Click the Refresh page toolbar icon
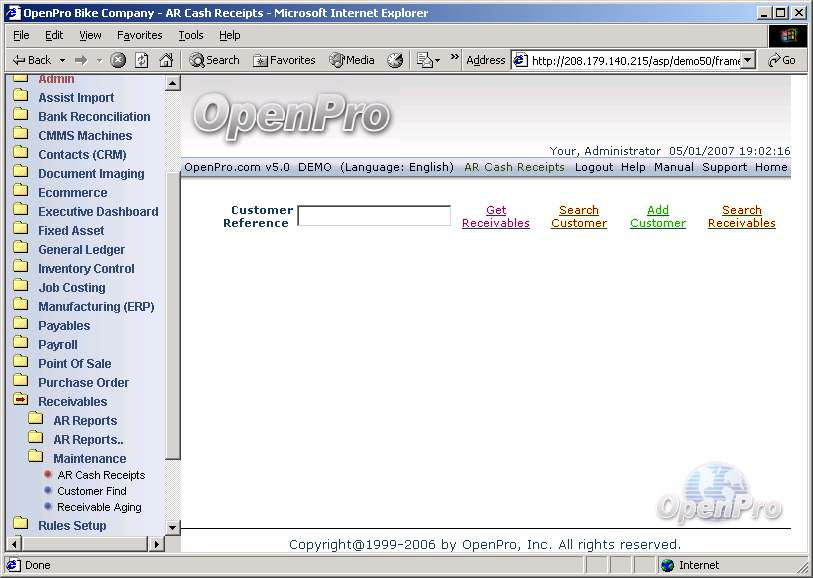The width and height of the screenshot is (813, 578). (142, 60)
